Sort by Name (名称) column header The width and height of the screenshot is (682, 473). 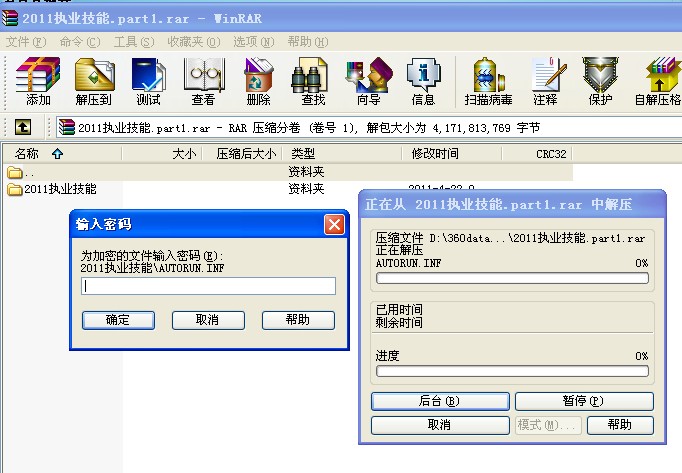pyautogui.click(x=62, y=154)
